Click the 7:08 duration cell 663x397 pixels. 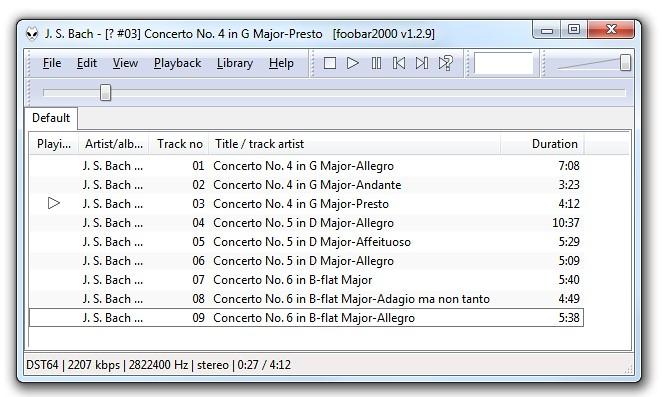point(569,166)
